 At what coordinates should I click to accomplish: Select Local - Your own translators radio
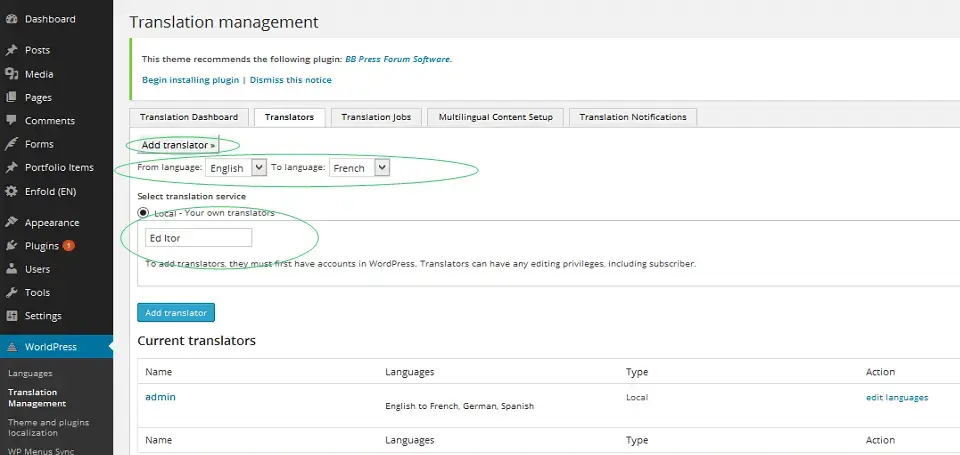click(143, 213)
